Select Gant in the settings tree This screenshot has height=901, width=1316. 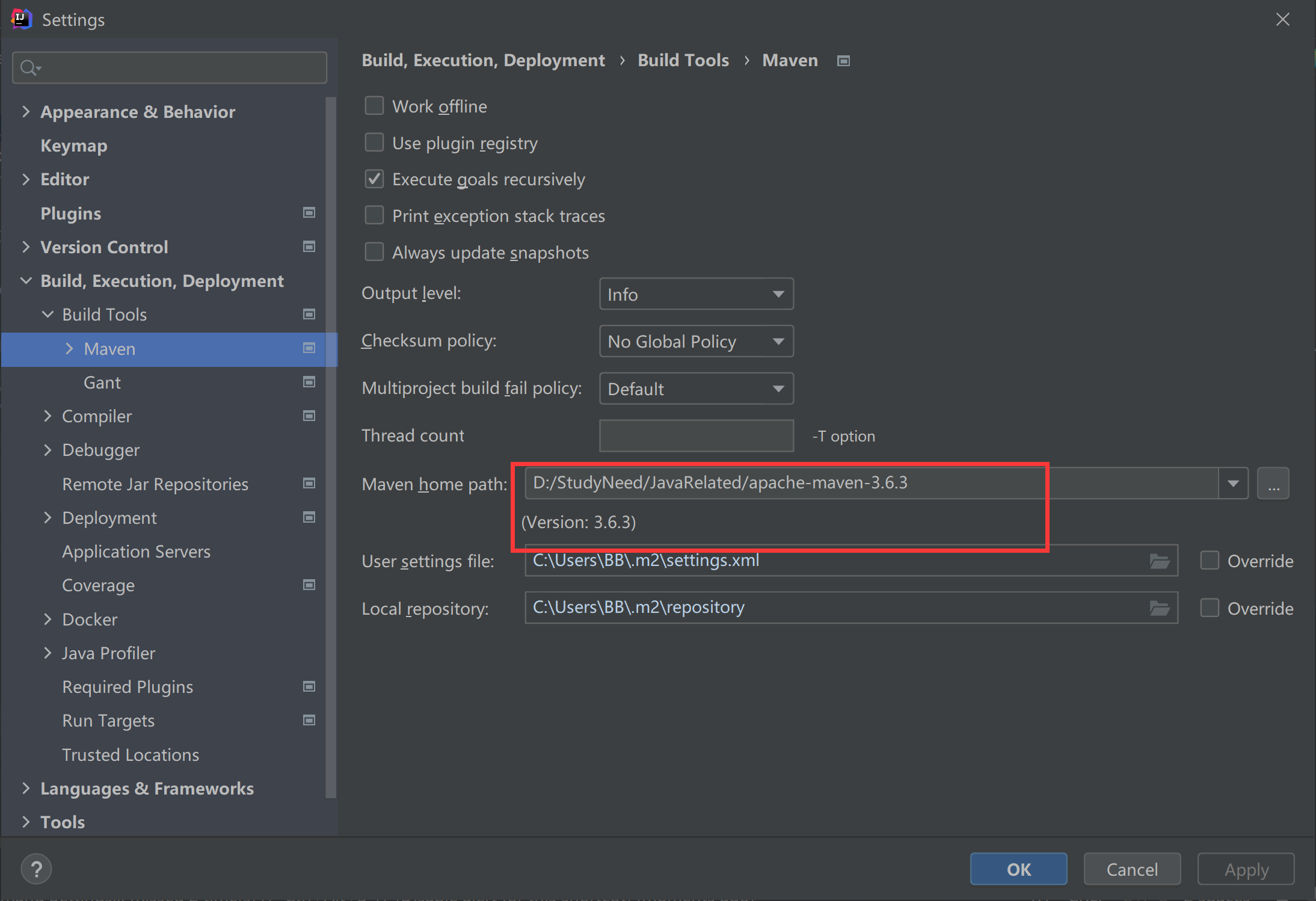tap(102, 383)
